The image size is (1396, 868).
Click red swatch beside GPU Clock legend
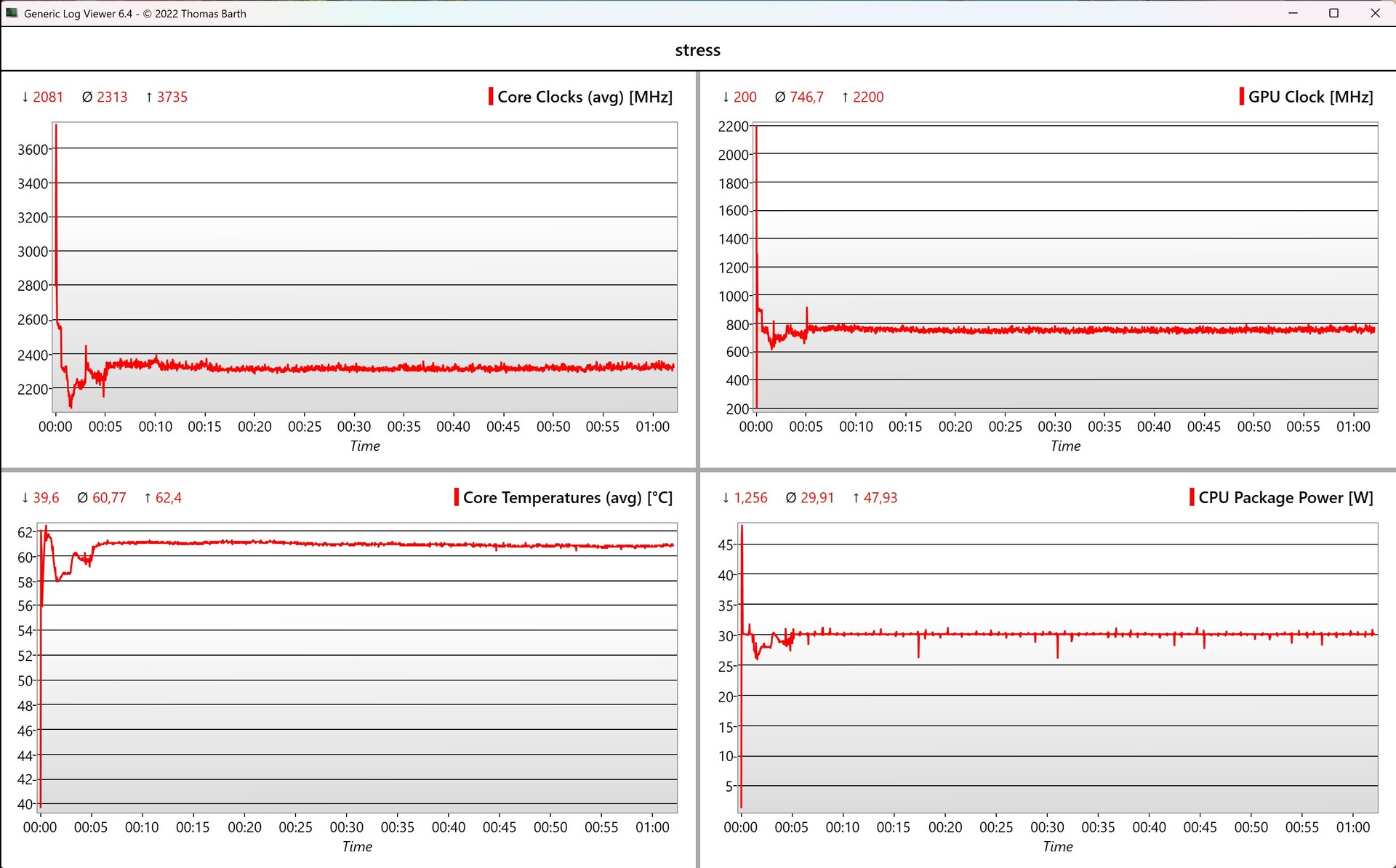[1241, 97]
